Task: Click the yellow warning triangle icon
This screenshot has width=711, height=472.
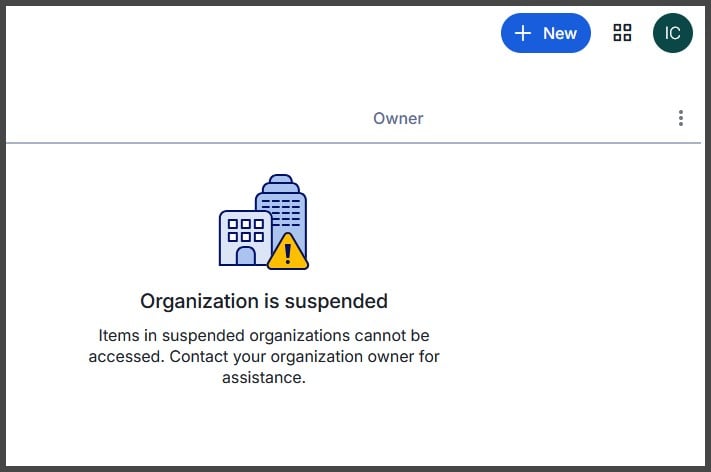Action: (x=288, y=253)
